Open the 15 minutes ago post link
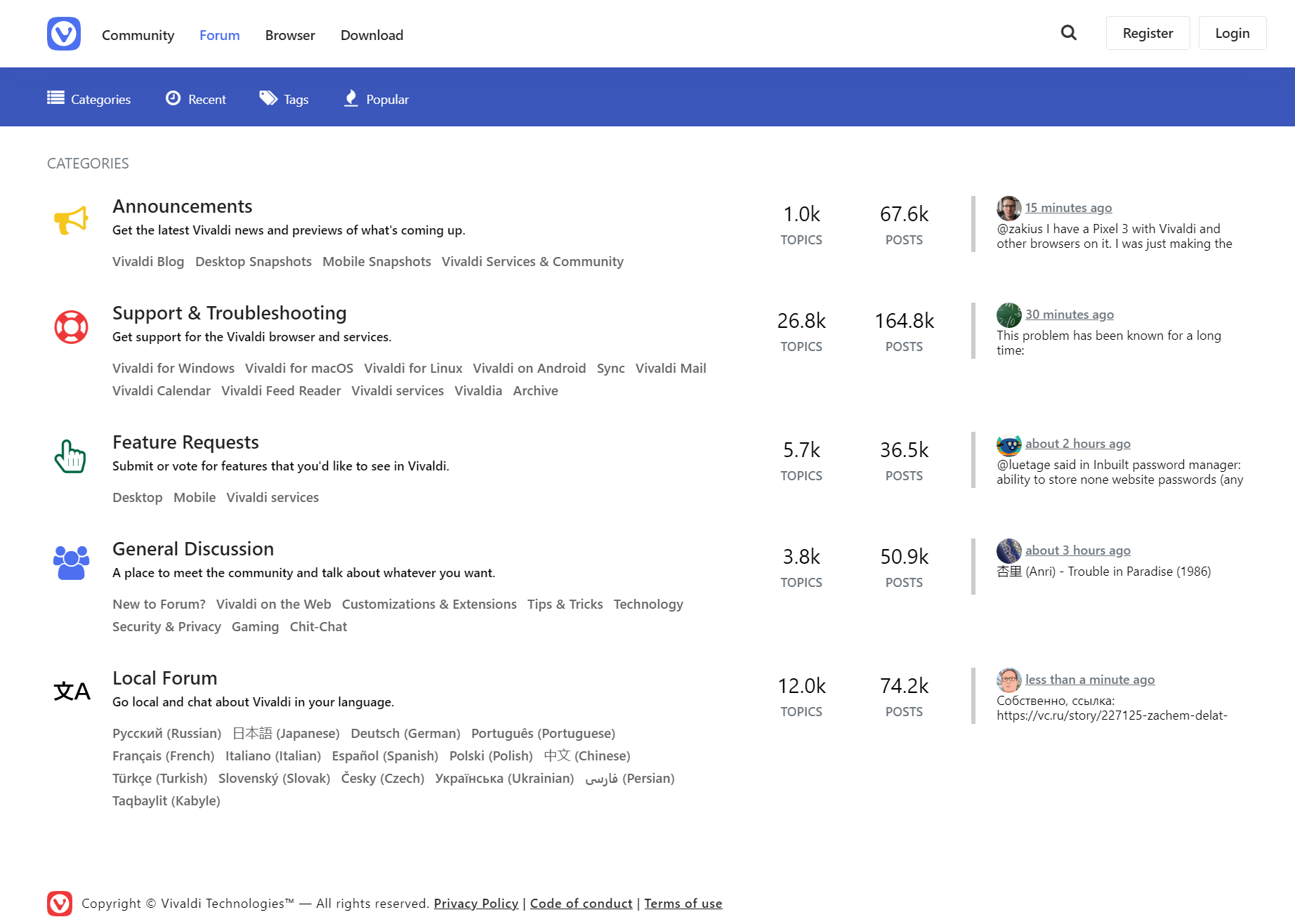The image size is (1295, 924). click(1068, 208)
